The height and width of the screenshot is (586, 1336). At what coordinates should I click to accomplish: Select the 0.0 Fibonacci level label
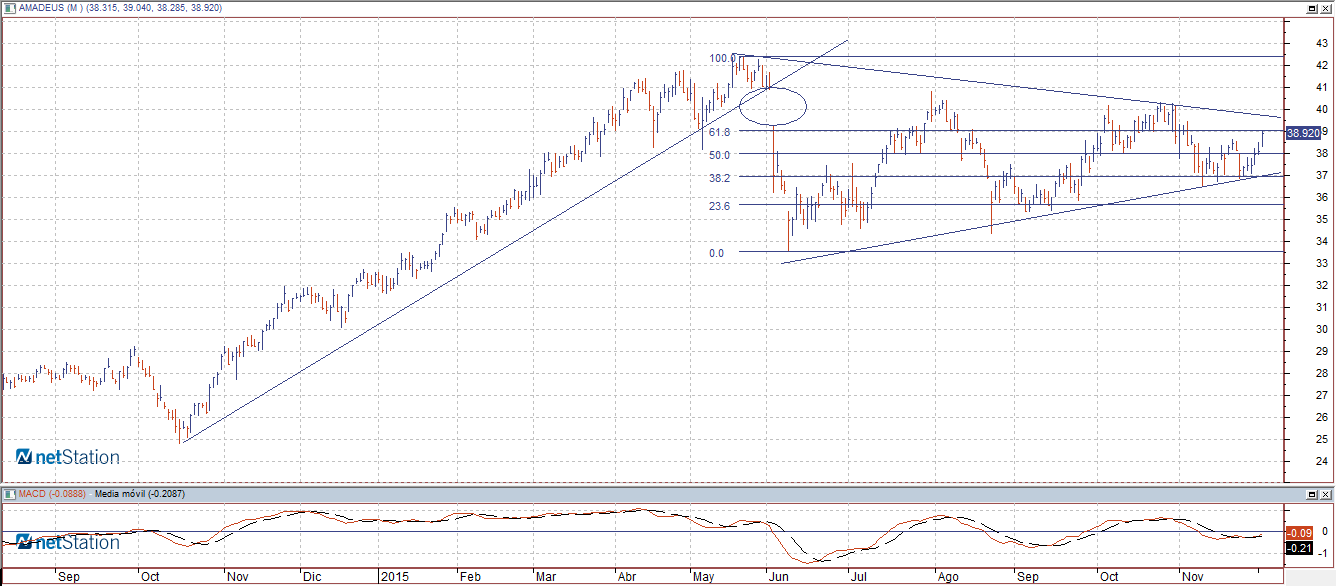[x=716, y=253]
